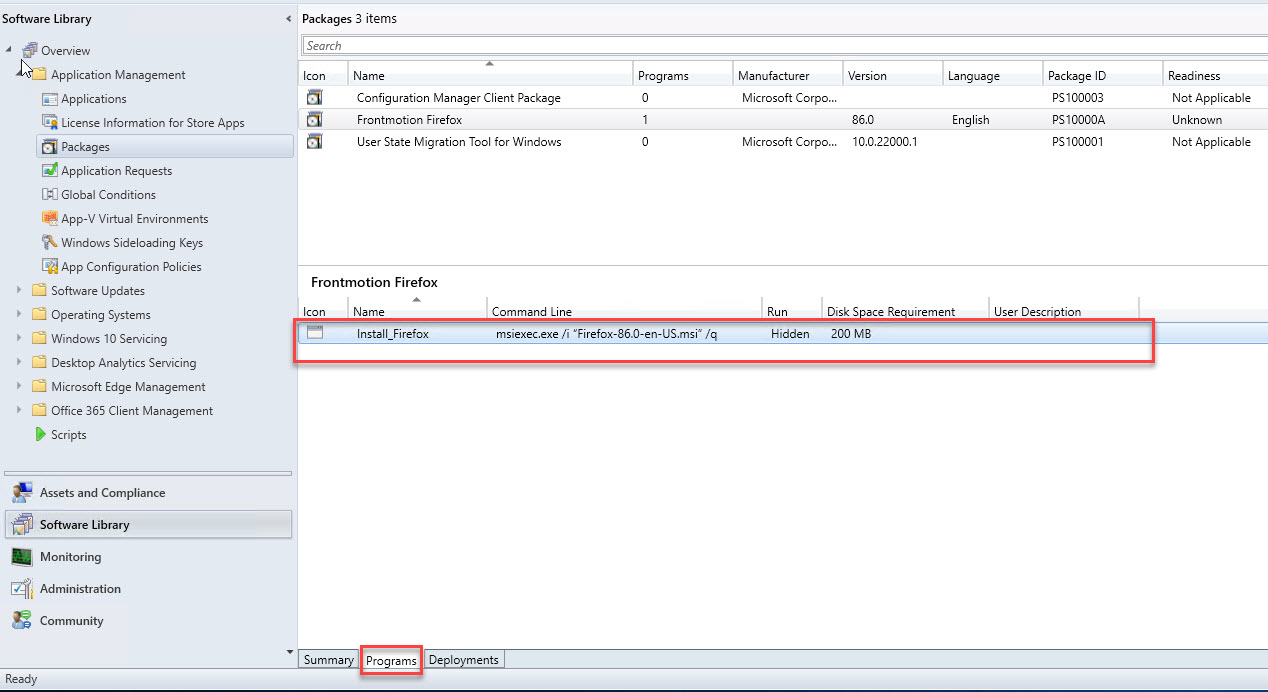Click the App-V Virtual Environments icon
The image size is (1268, 692).
50,219
